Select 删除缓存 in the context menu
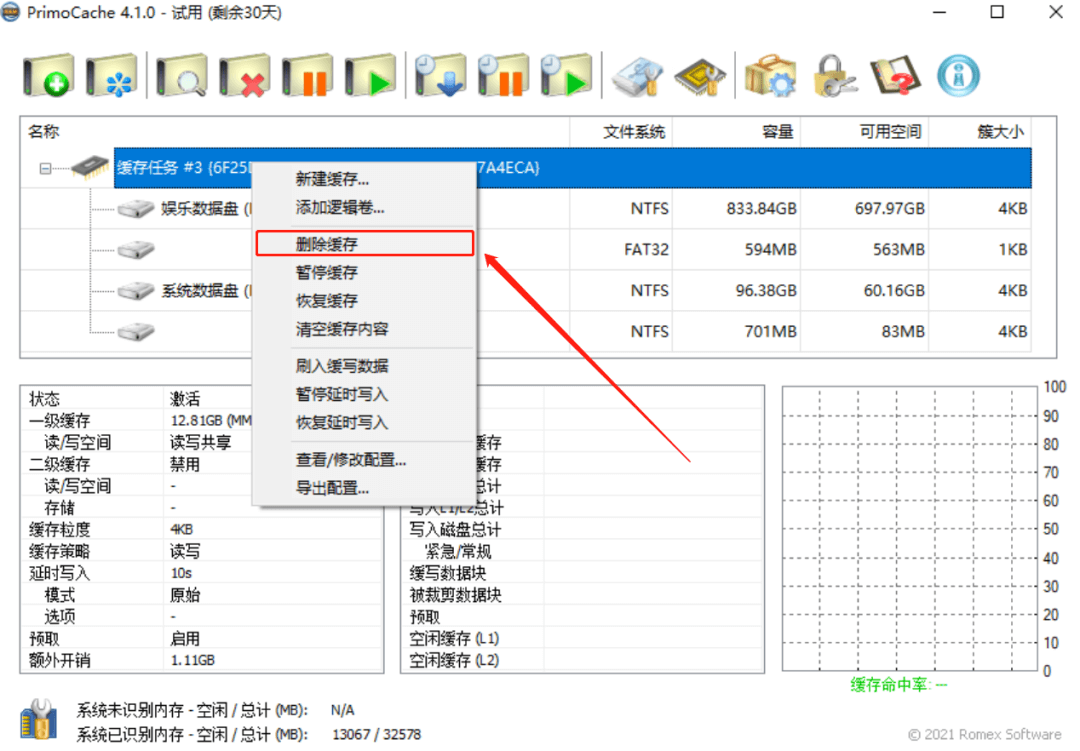The height and width of the screenshot is (751, 1080). (330, 243)
